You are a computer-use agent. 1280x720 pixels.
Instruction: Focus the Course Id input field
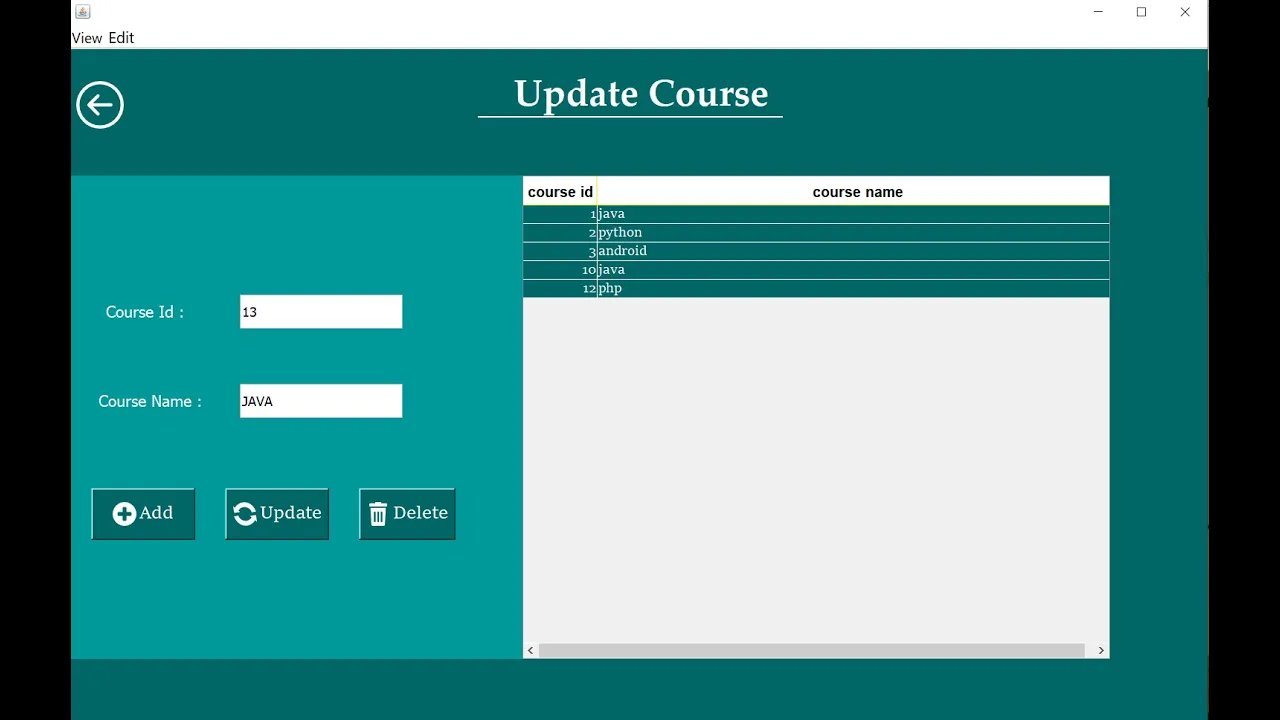[x=321, y=312]
